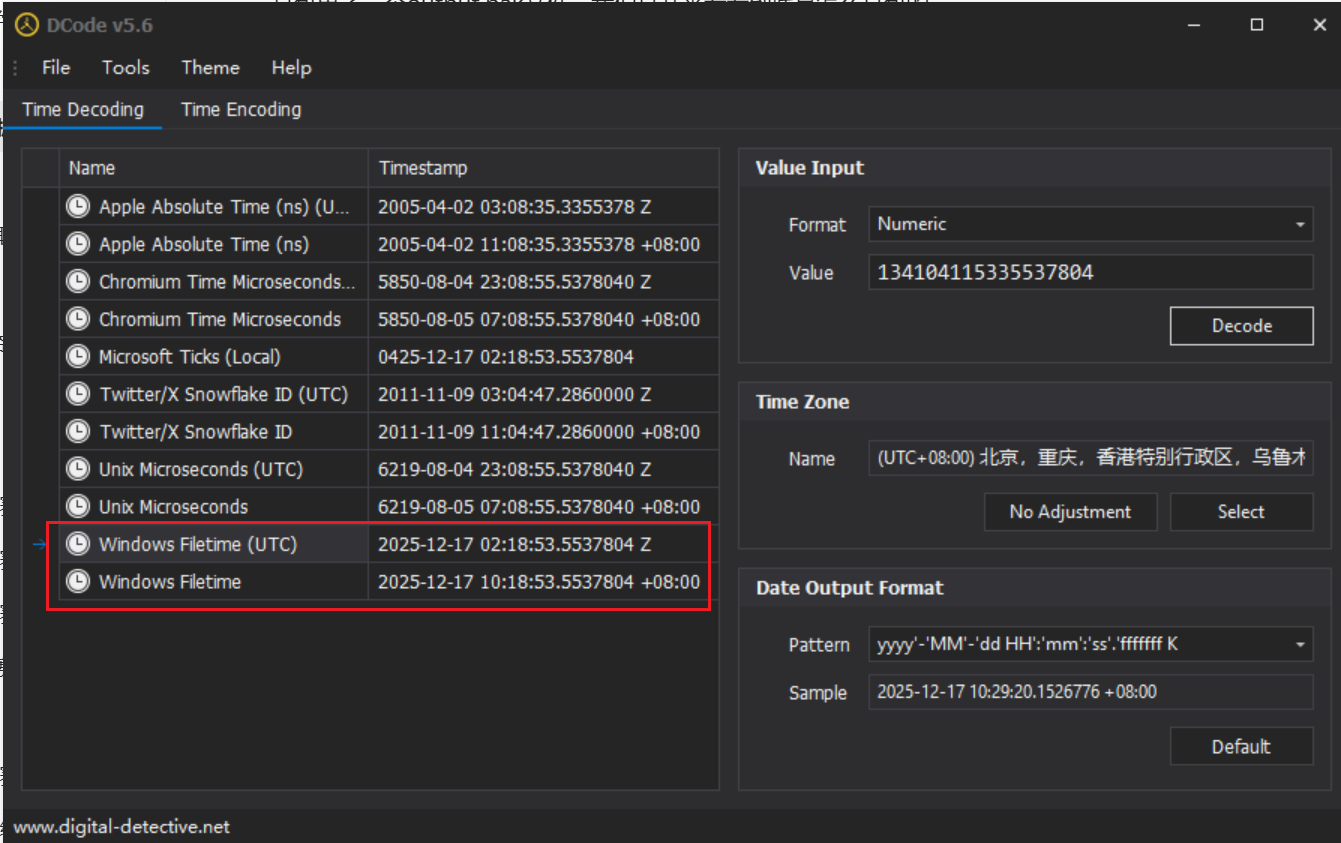Click the clock icon for Twitter/X Snowflake ID (UTC)

pyautogui.click(x=77, y=394)
